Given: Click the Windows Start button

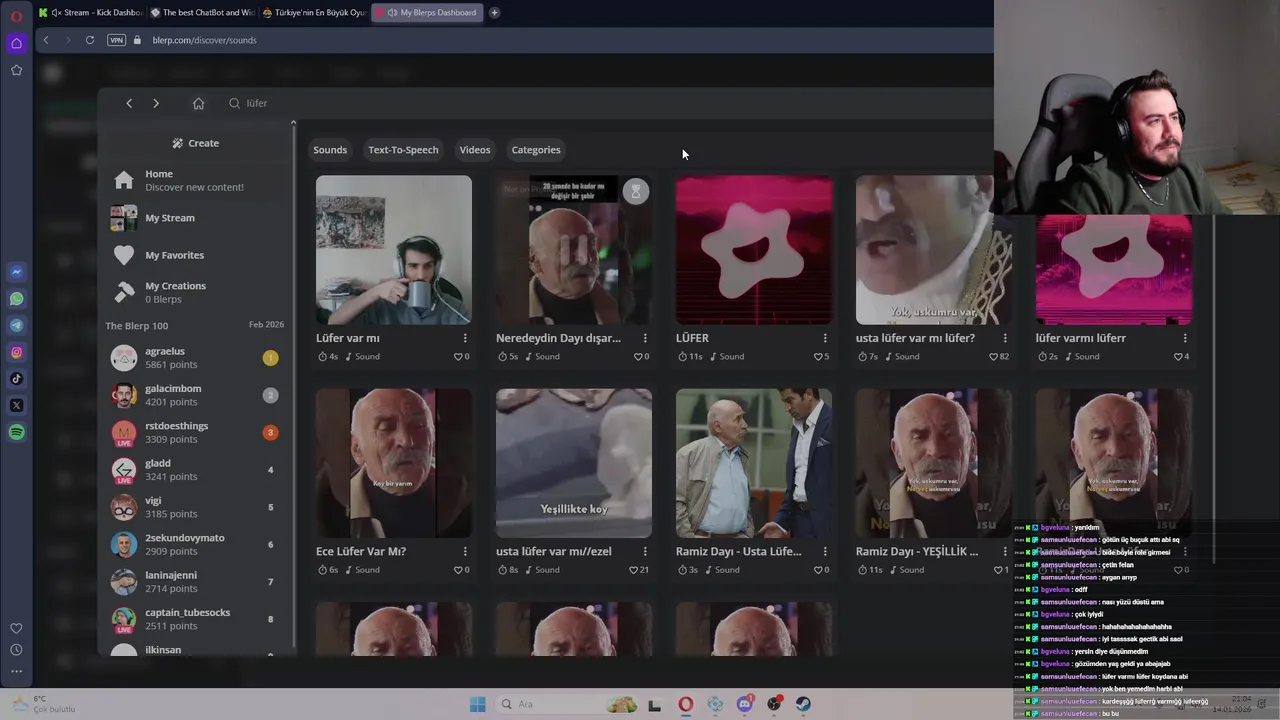Looking at the screenshot, I should 477,705.
